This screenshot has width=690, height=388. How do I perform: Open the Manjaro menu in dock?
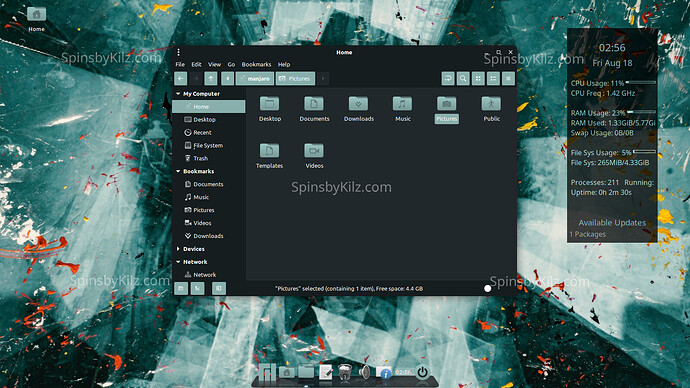click(x=267, y=373)
